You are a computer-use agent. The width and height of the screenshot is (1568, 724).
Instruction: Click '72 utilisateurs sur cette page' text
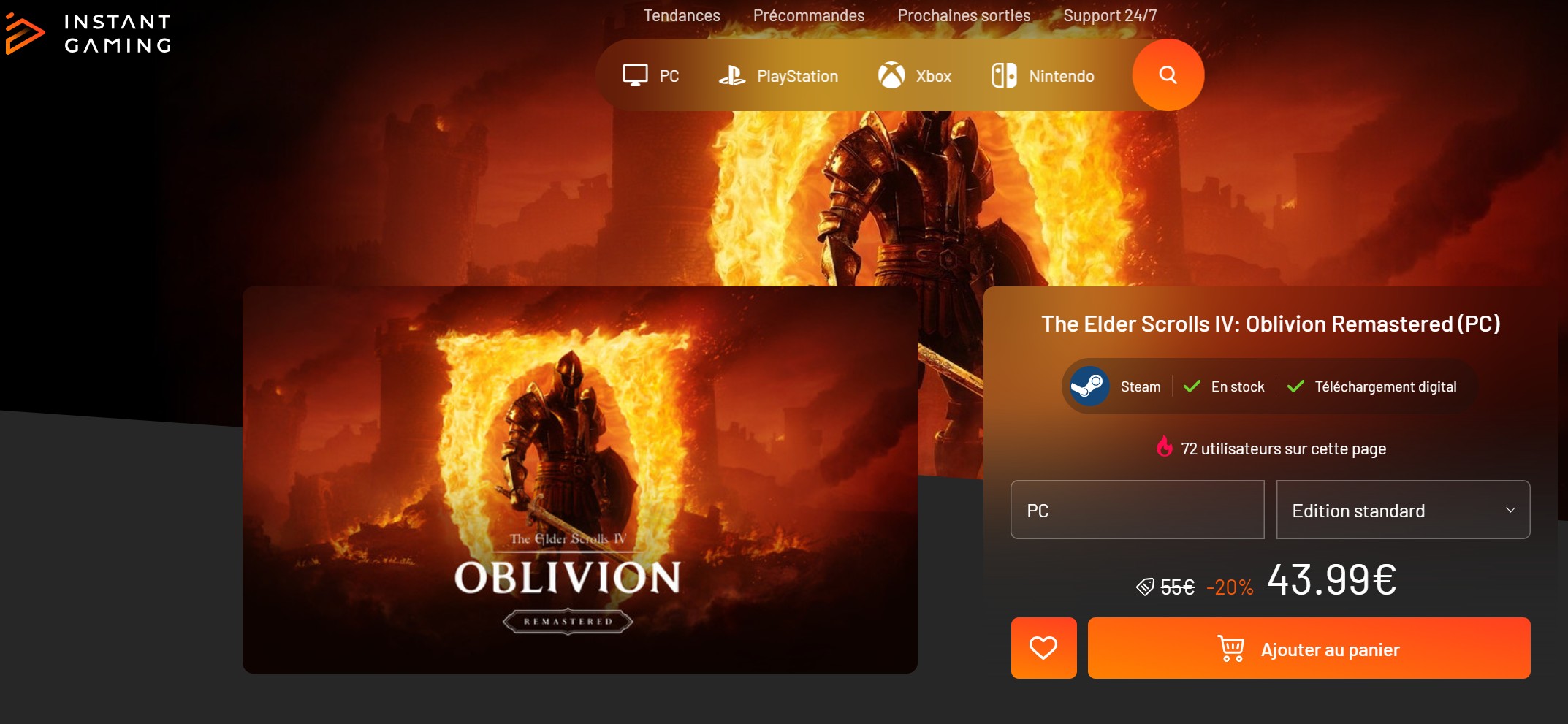point(1283,449)
